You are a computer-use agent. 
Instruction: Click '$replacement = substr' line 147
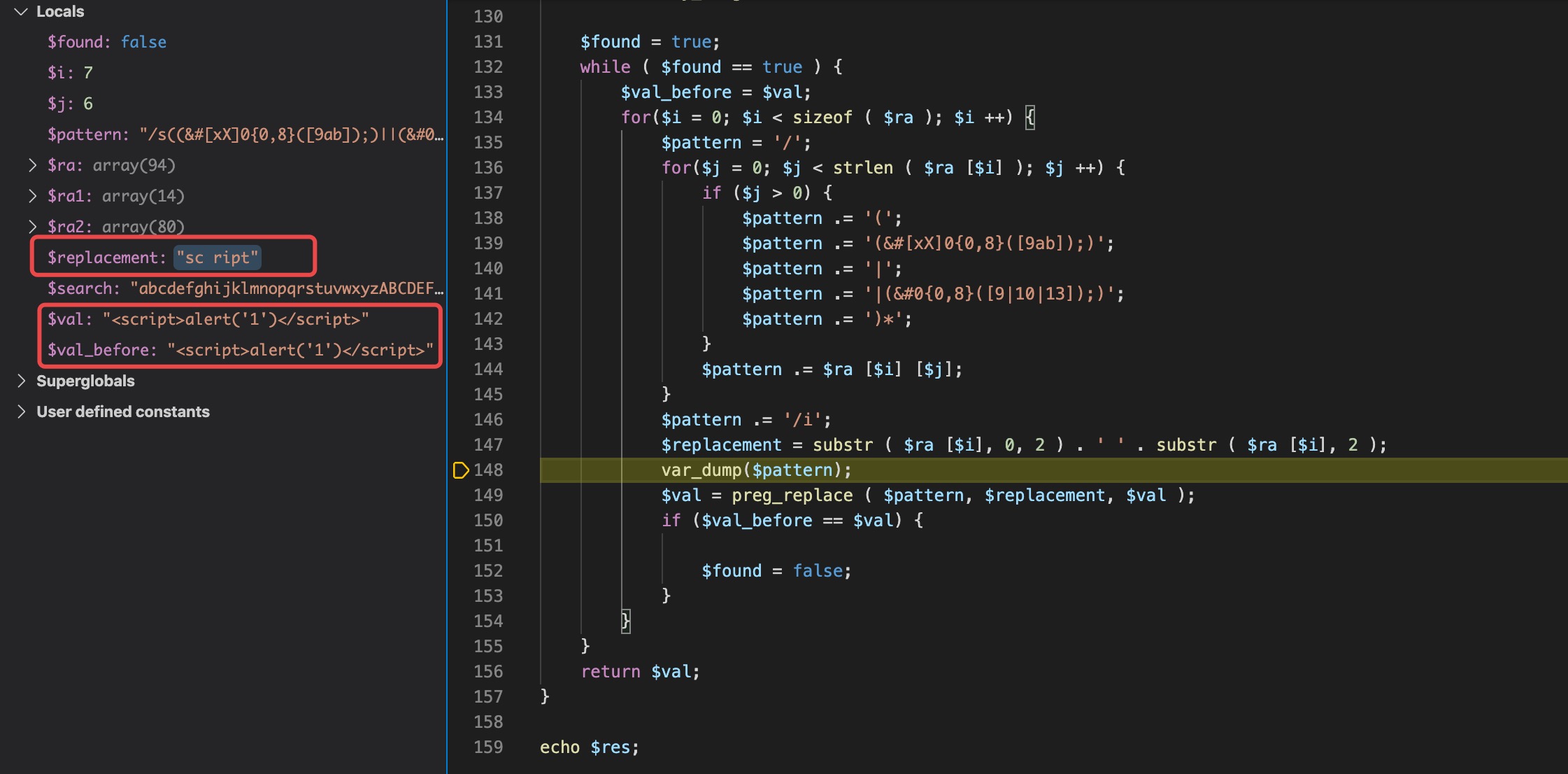1024,445
